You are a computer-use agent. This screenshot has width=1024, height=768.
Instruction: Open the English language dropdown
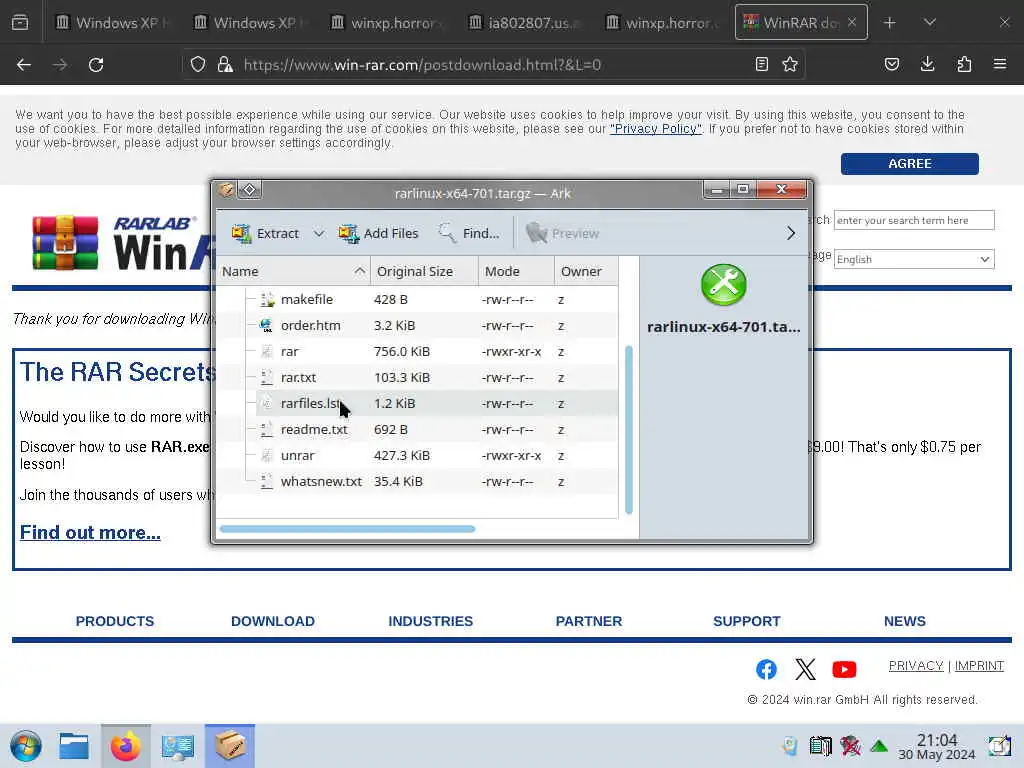pos(914,259)
